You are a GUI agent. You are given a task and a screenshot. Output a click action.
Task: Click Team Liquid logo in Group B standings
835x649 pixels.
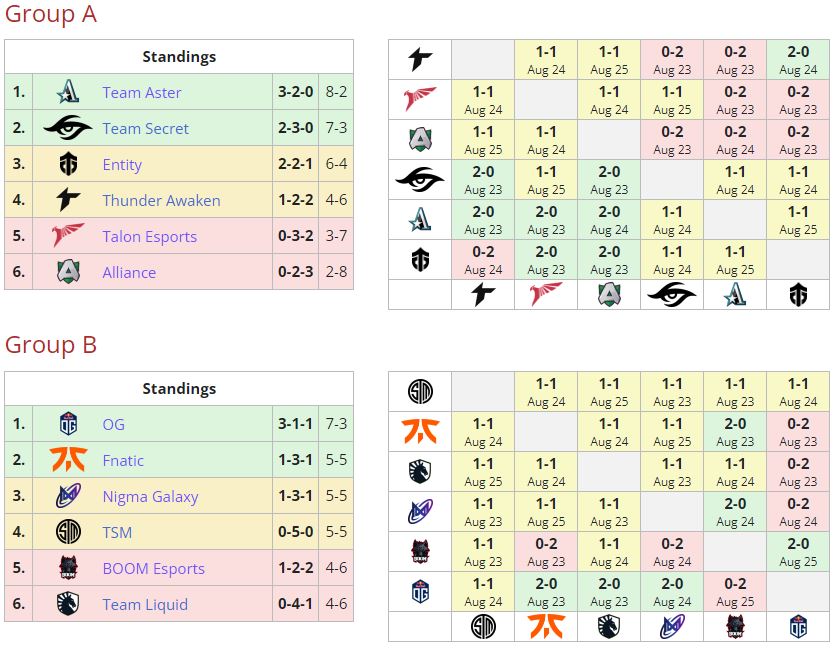click(68, 604)
